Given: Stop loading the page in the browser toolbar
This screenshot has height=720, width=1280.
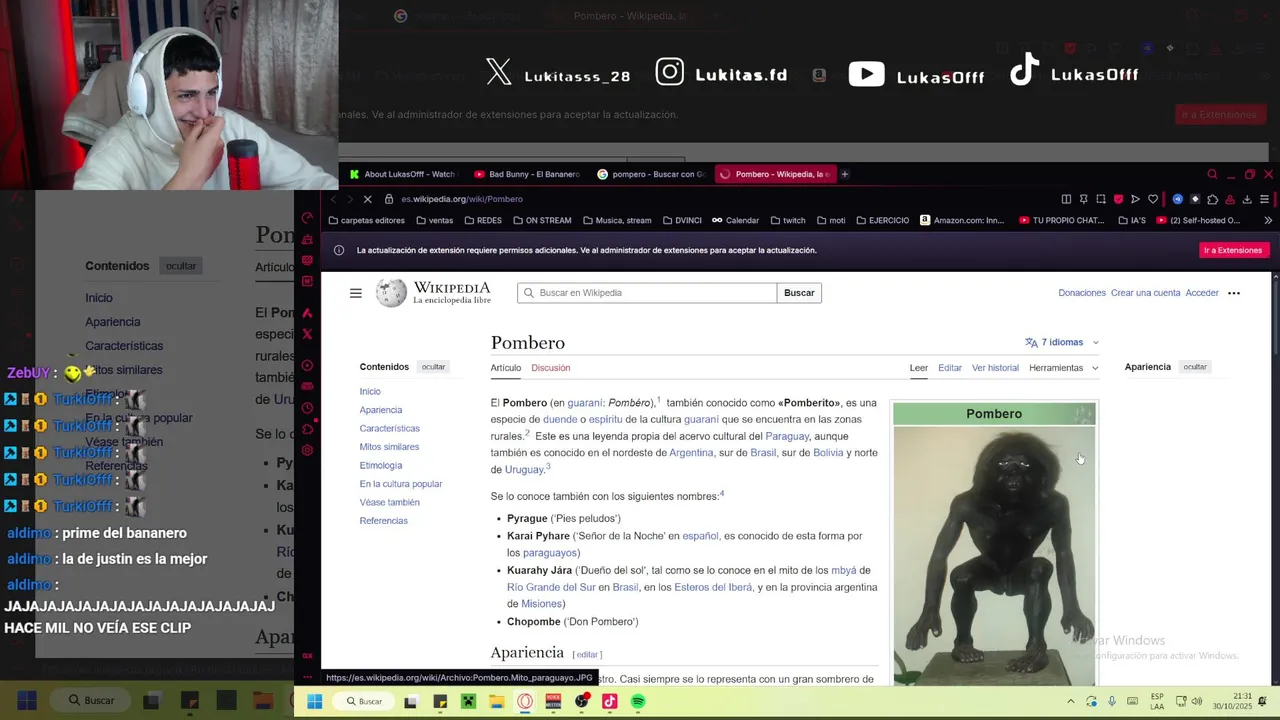Looking at the screenshot, I should tap(367, 199).
